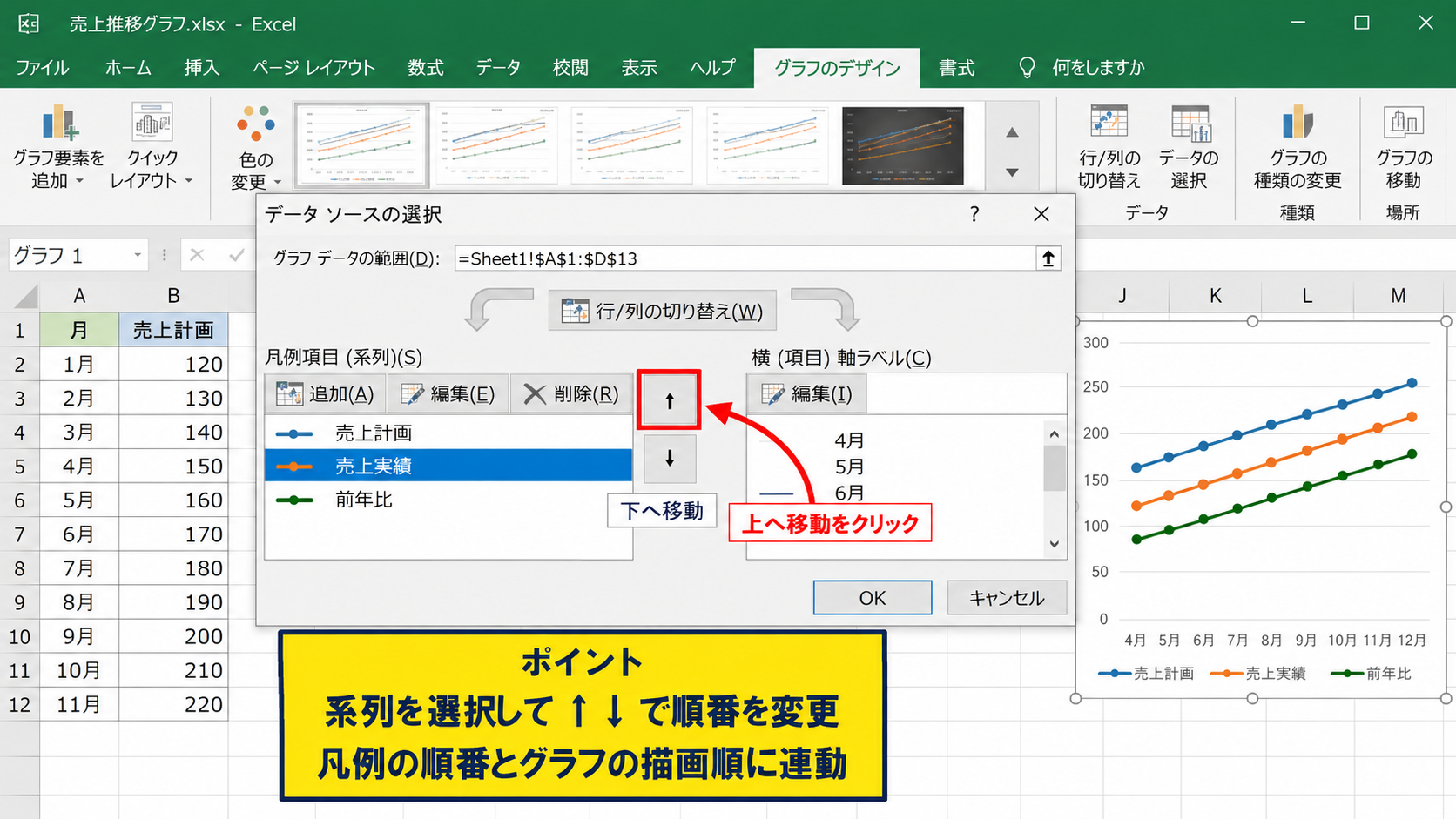Click the select-all corner of the worksheet
This screenshot has height=819, width=1456.
(20, 296)
